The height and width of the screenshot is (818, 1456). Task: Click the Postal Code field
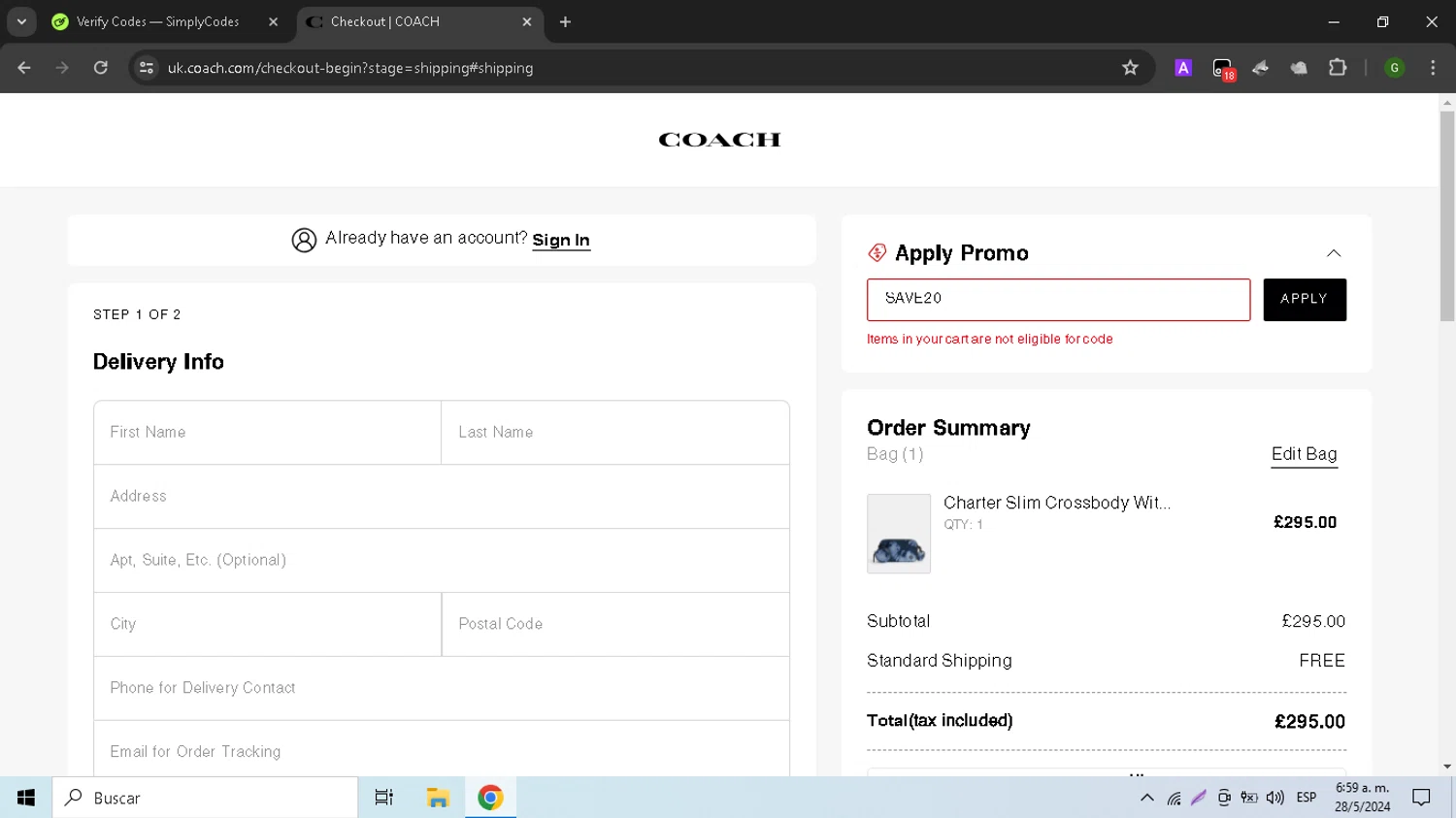pyautogui.click(x=615, y=625)
